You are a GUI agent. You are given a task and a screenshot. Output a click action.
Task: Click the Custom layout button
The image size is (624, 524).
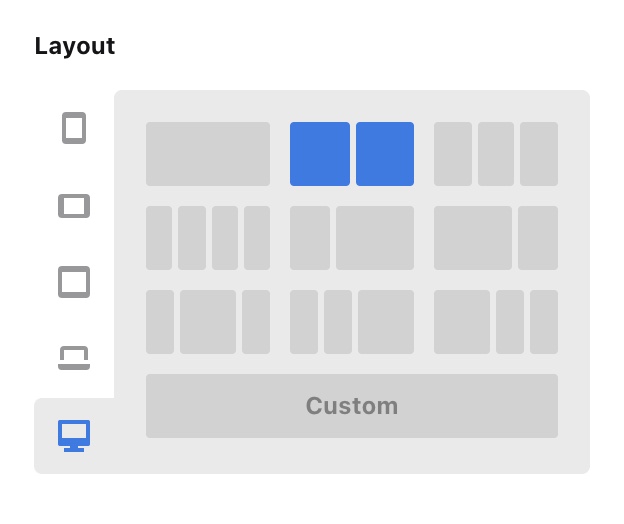(x=352, y=406)
